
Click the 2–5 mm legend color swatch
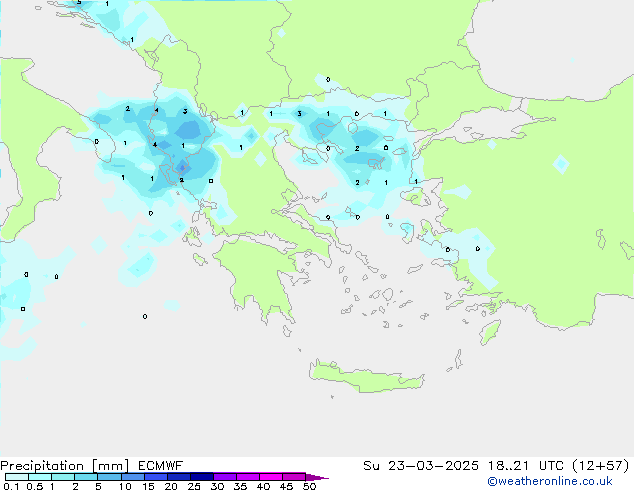click(x=86, y=477)
